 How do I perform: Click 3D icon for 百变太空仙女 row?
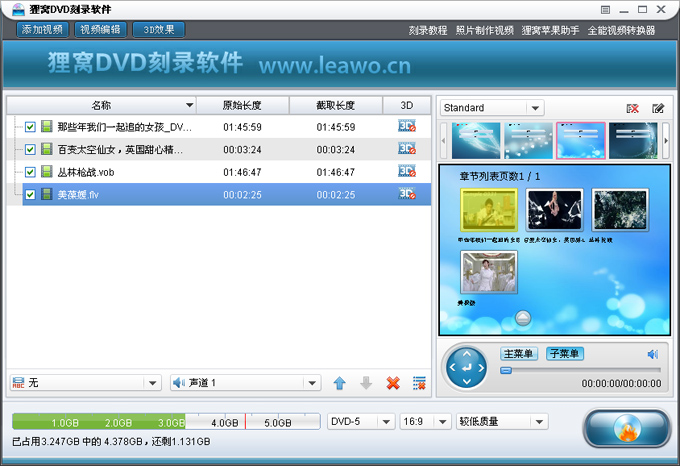407,149
